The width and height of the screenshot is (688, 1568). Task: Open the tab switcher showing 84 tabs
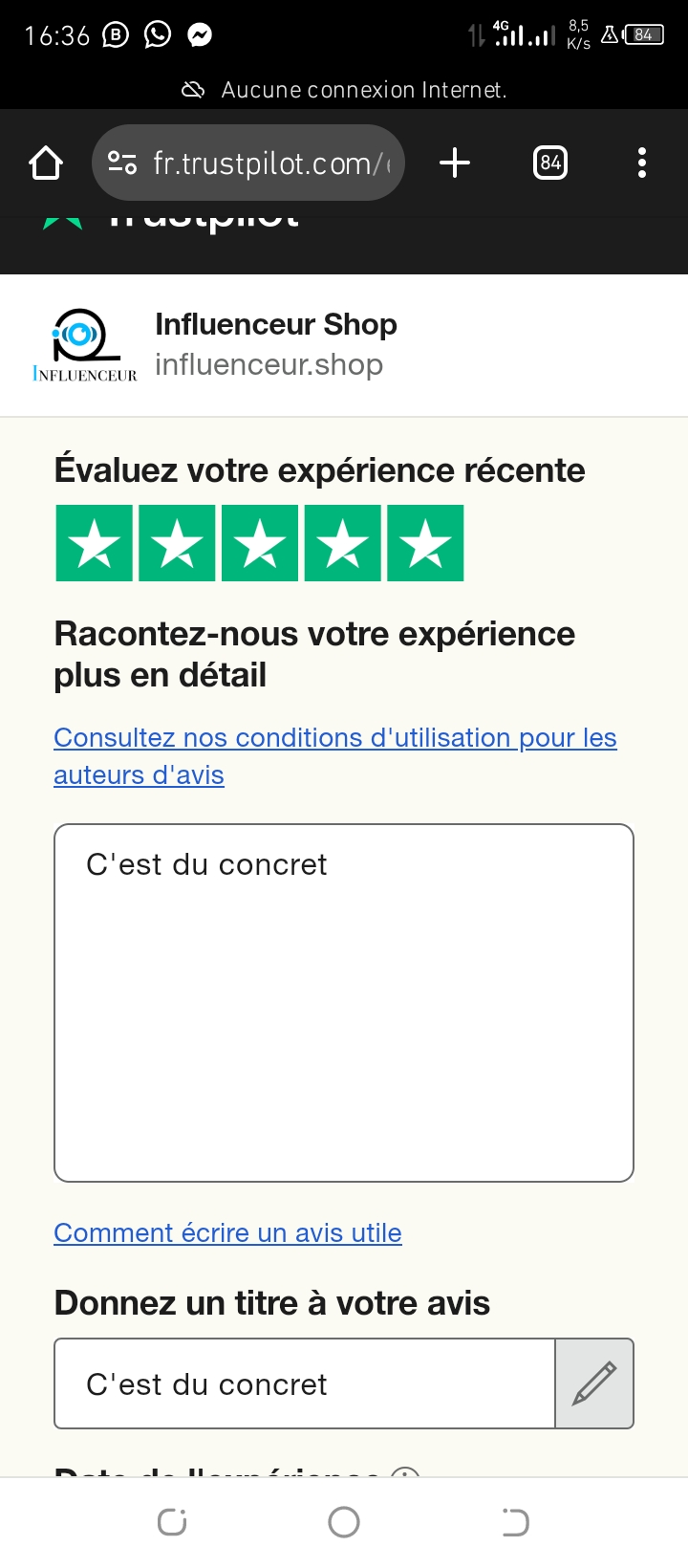point(549,163)
